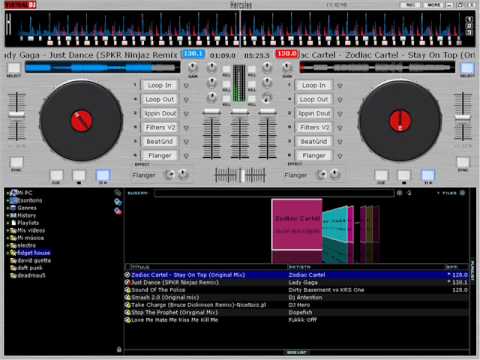Click the right deck Cue button
This screenshot has height=360, width=480.
[x=381, y=175]
